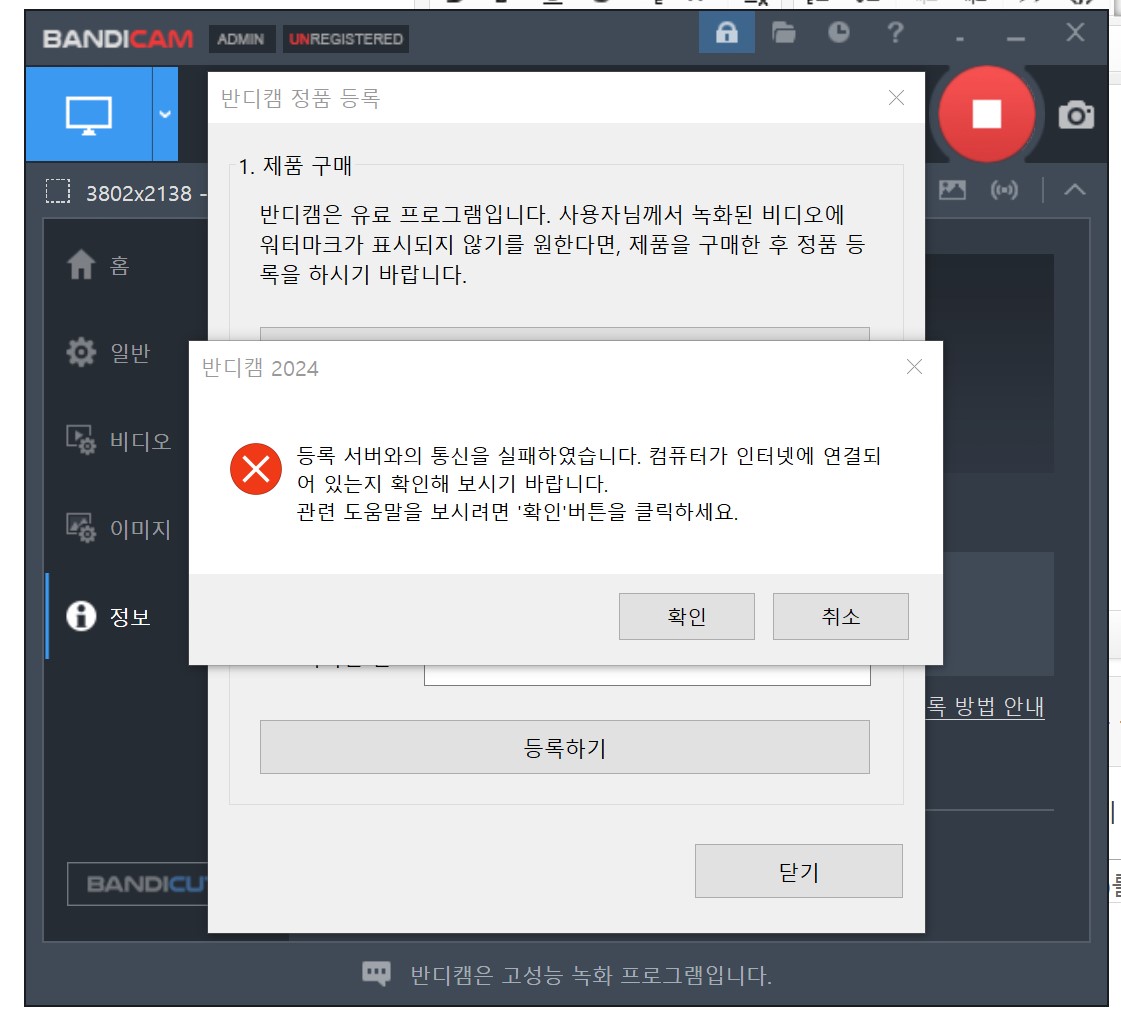Close the 반디캠 2024 error dialog
The height and width of the screenshot is (1018, 1121).
coord(914,367)
